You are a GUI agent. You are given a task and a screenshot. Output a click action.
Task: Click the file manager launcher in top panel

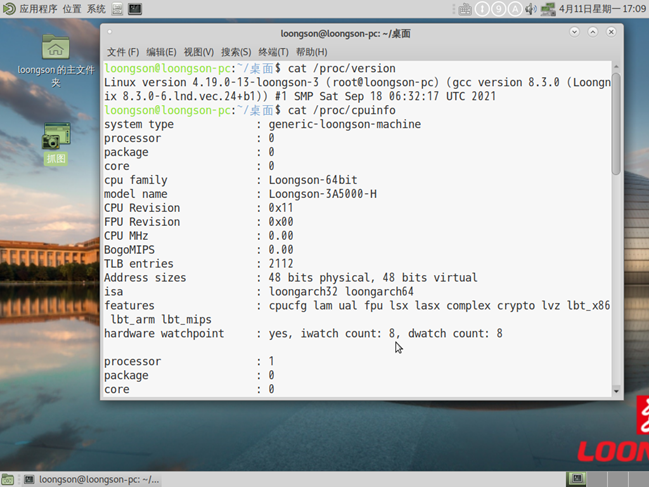pos(117,9)
